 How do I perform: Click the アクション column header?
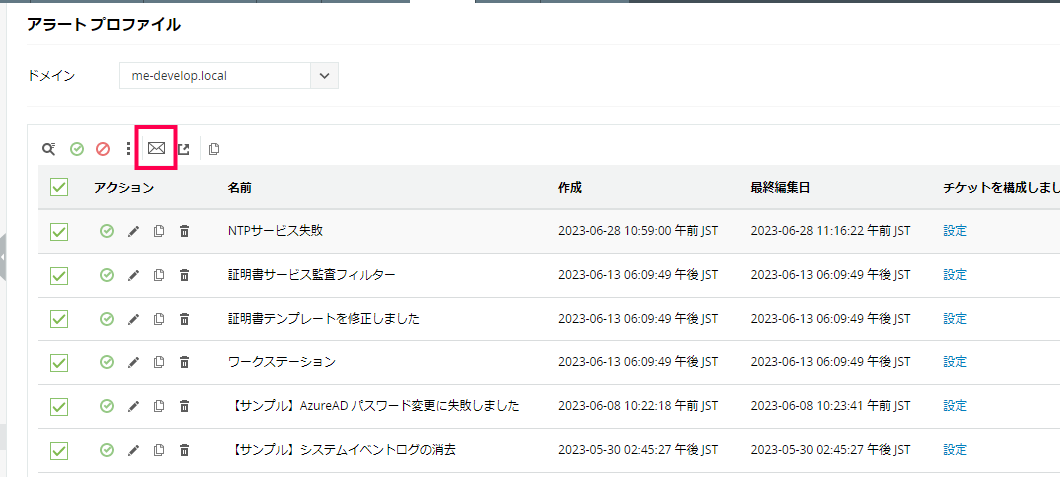124,188
